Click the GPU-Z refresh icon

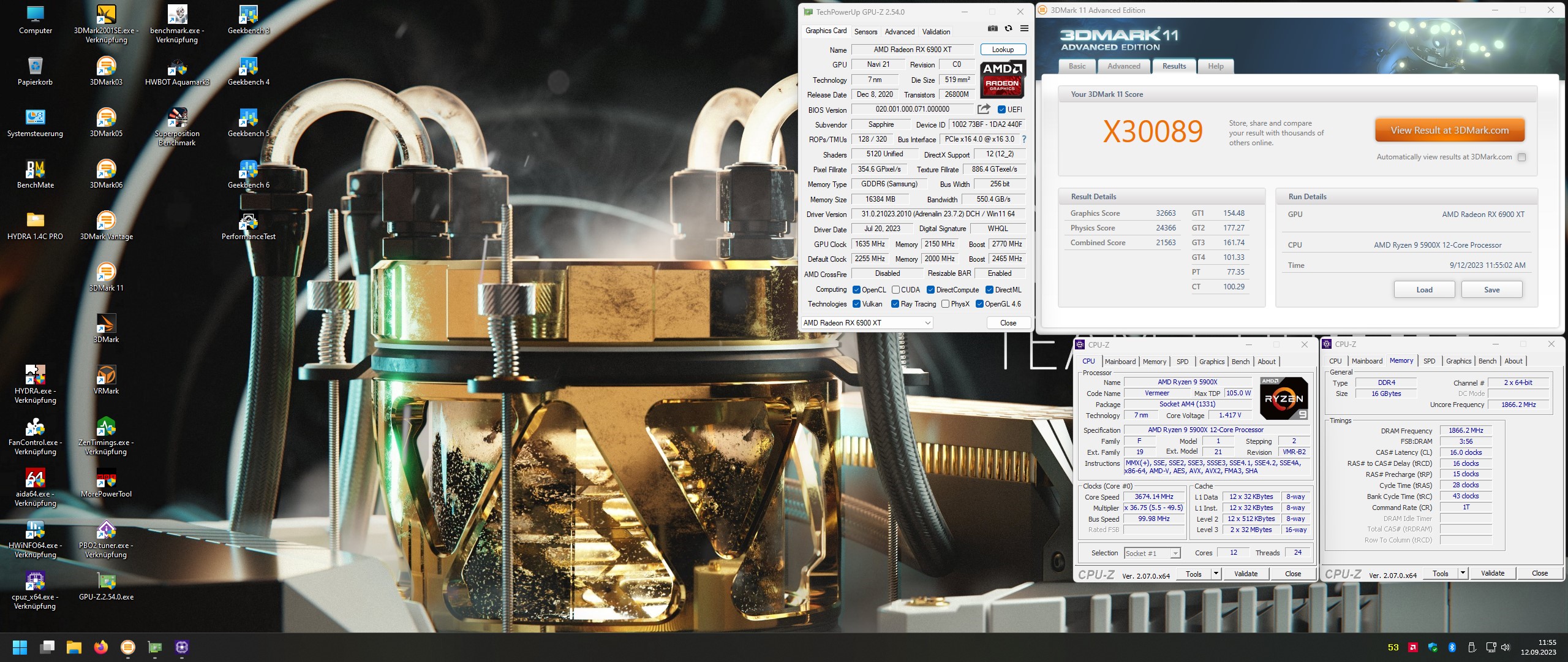[1008, 28]
